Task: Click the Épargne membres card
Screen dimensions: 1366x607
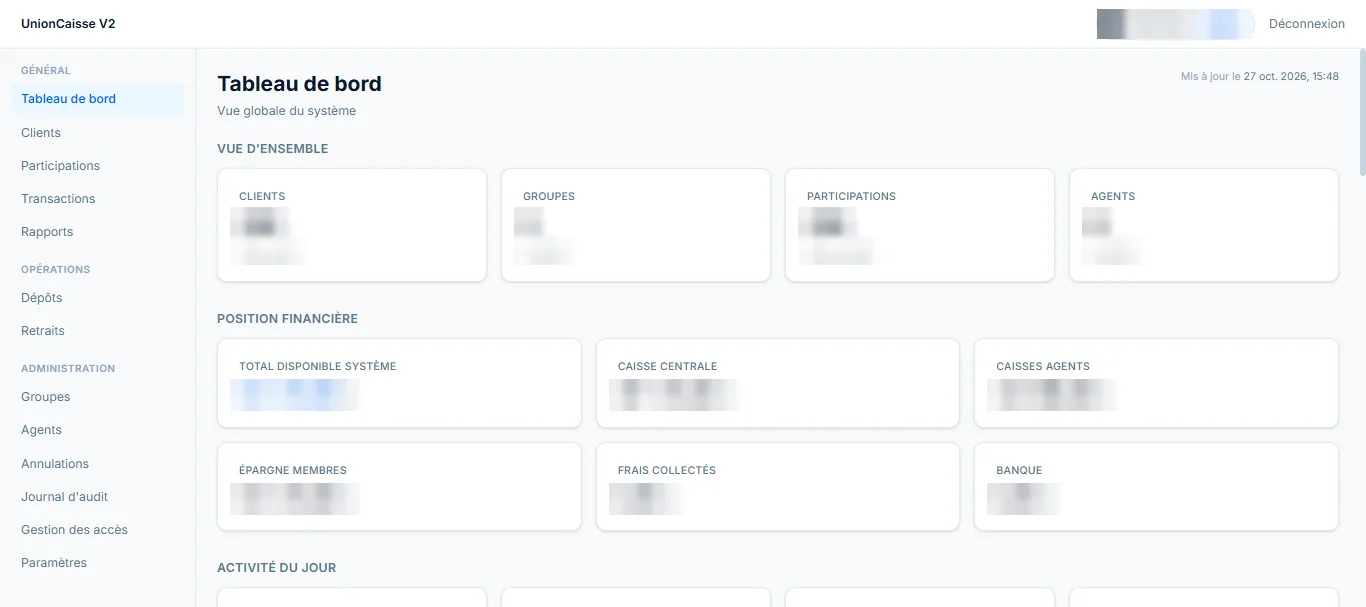Action: (399, 487)
